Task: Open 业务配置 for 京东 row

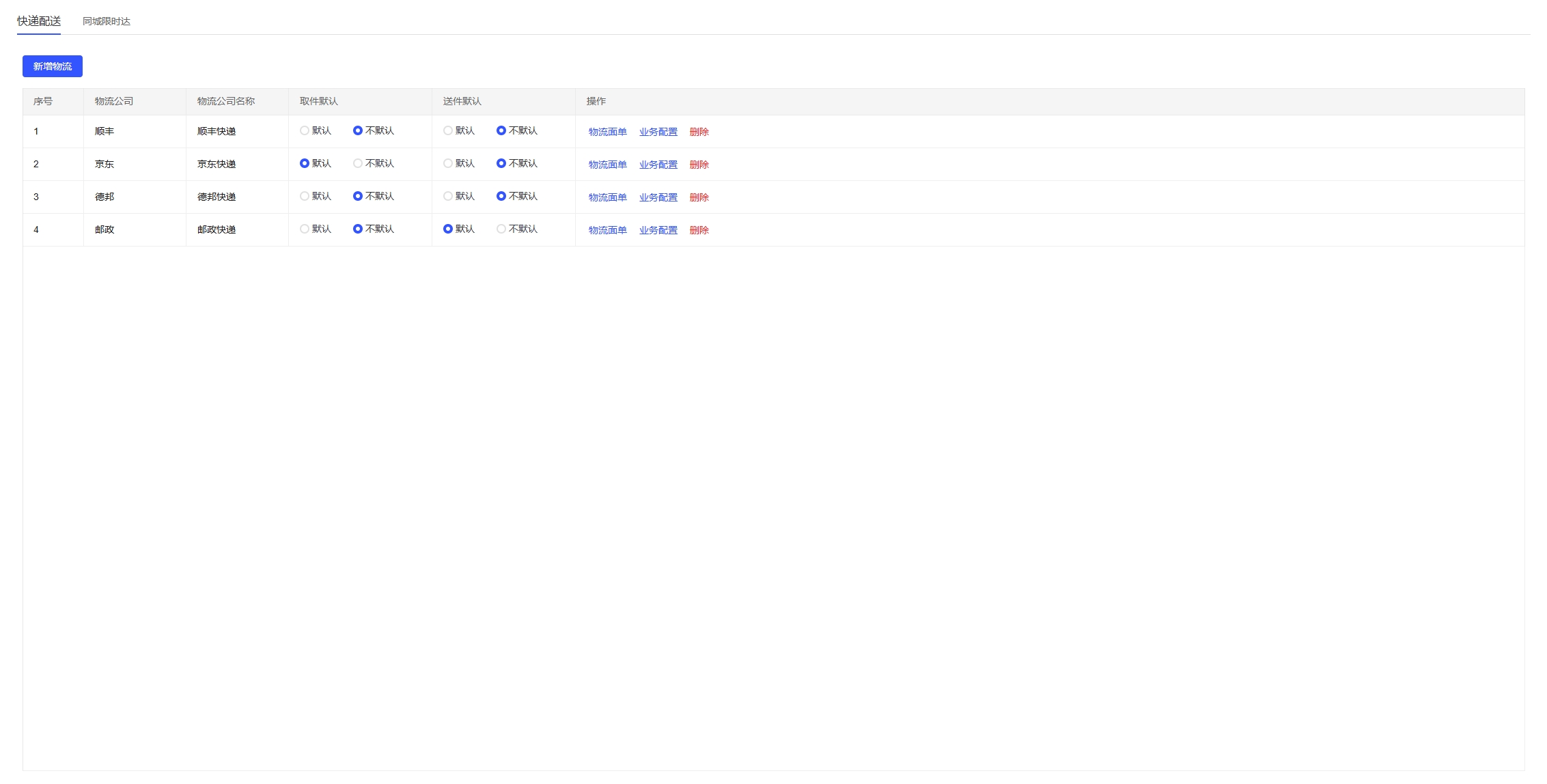Action: [658, 165]
